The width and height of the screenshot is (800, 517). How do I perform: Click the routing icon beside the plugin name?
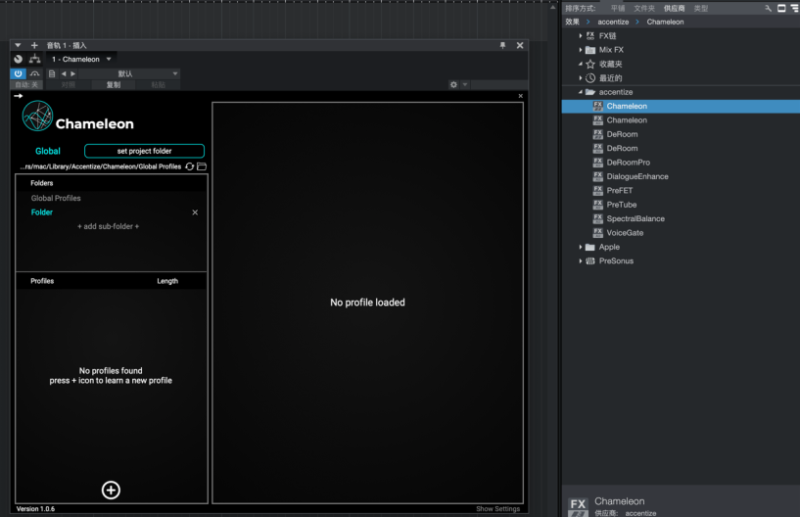[35, 59]
